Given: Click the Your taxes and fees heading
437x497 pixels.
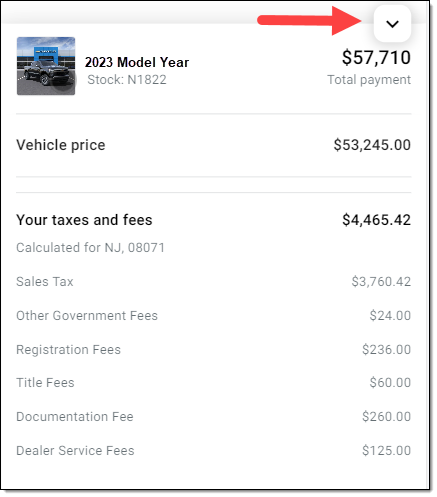Looking at the screenshot, I should coord(84,220).
